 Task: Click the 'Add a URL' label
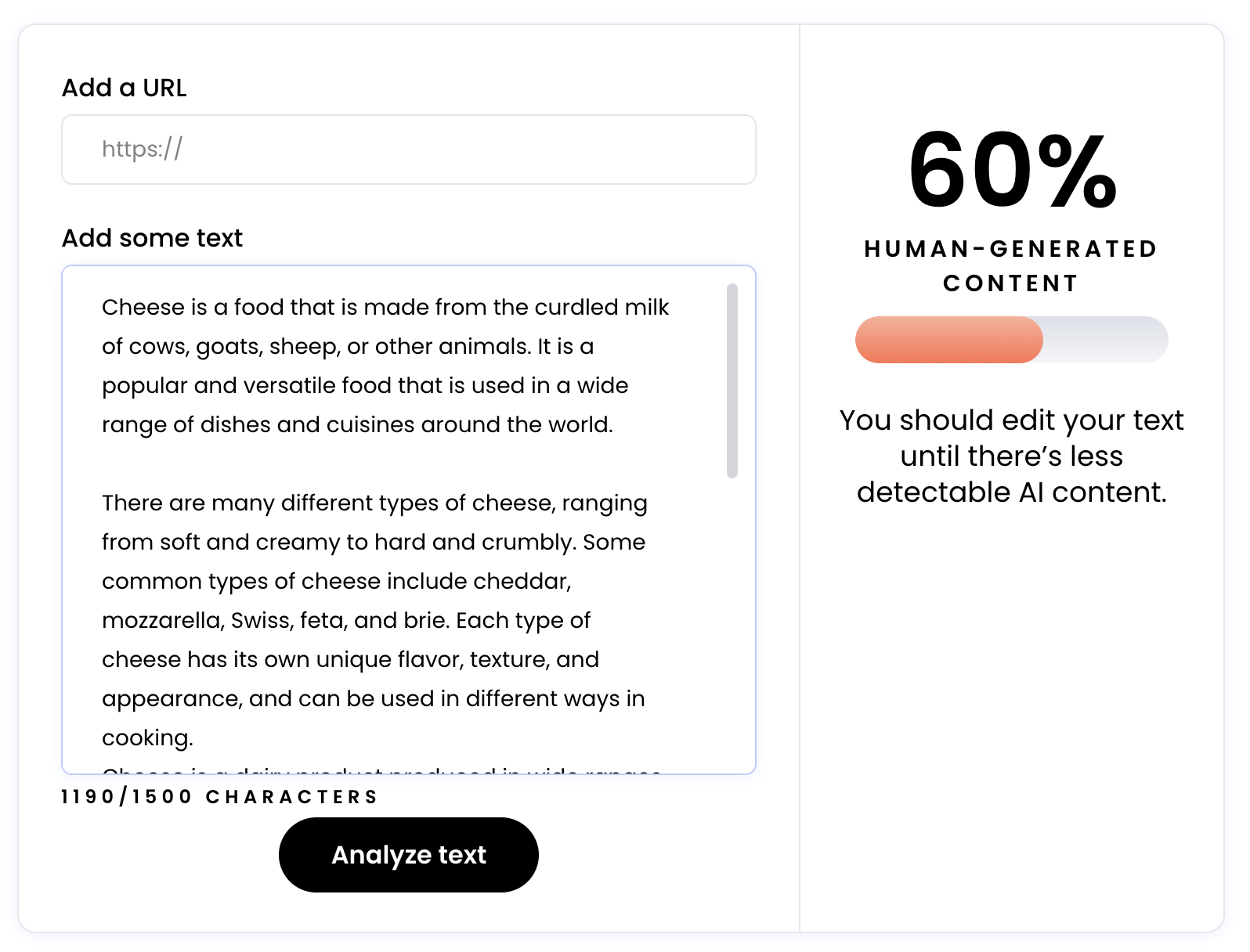(124, 88)
